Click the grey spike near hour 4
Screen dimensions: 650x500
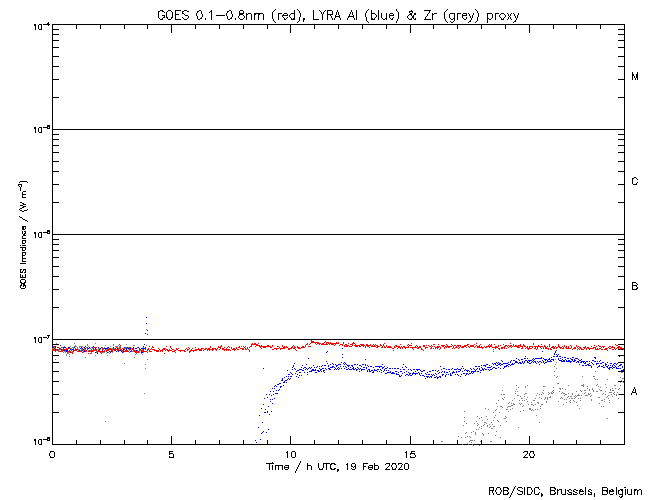146,325
